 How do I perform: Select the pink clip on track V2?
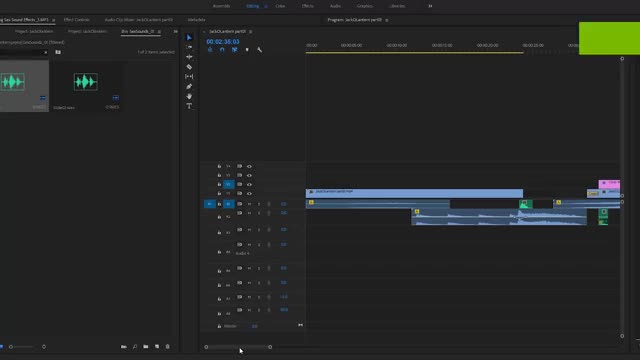pyautogui.click(x=609, y=184)
